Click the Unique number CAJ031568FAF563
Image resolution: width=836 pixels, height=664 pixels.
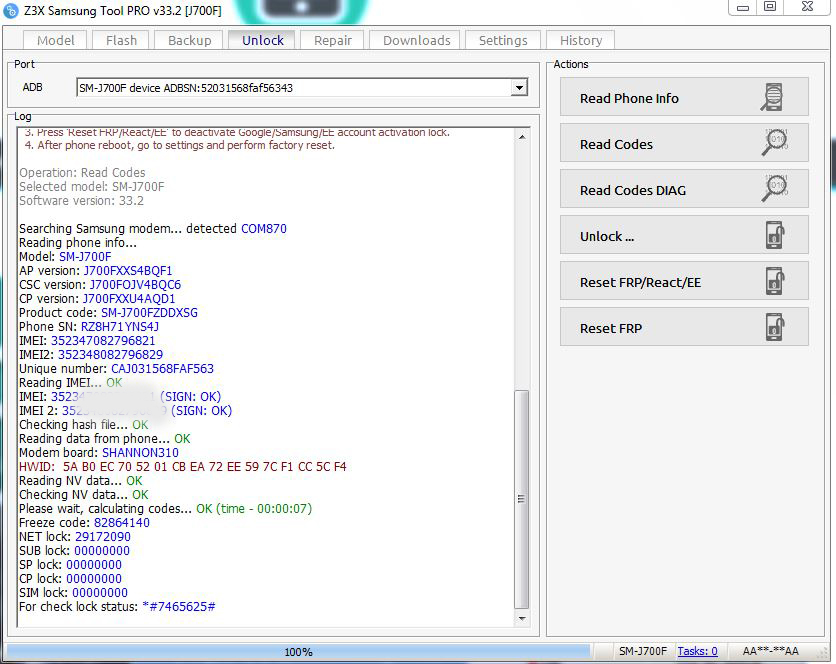coord(162,369)
